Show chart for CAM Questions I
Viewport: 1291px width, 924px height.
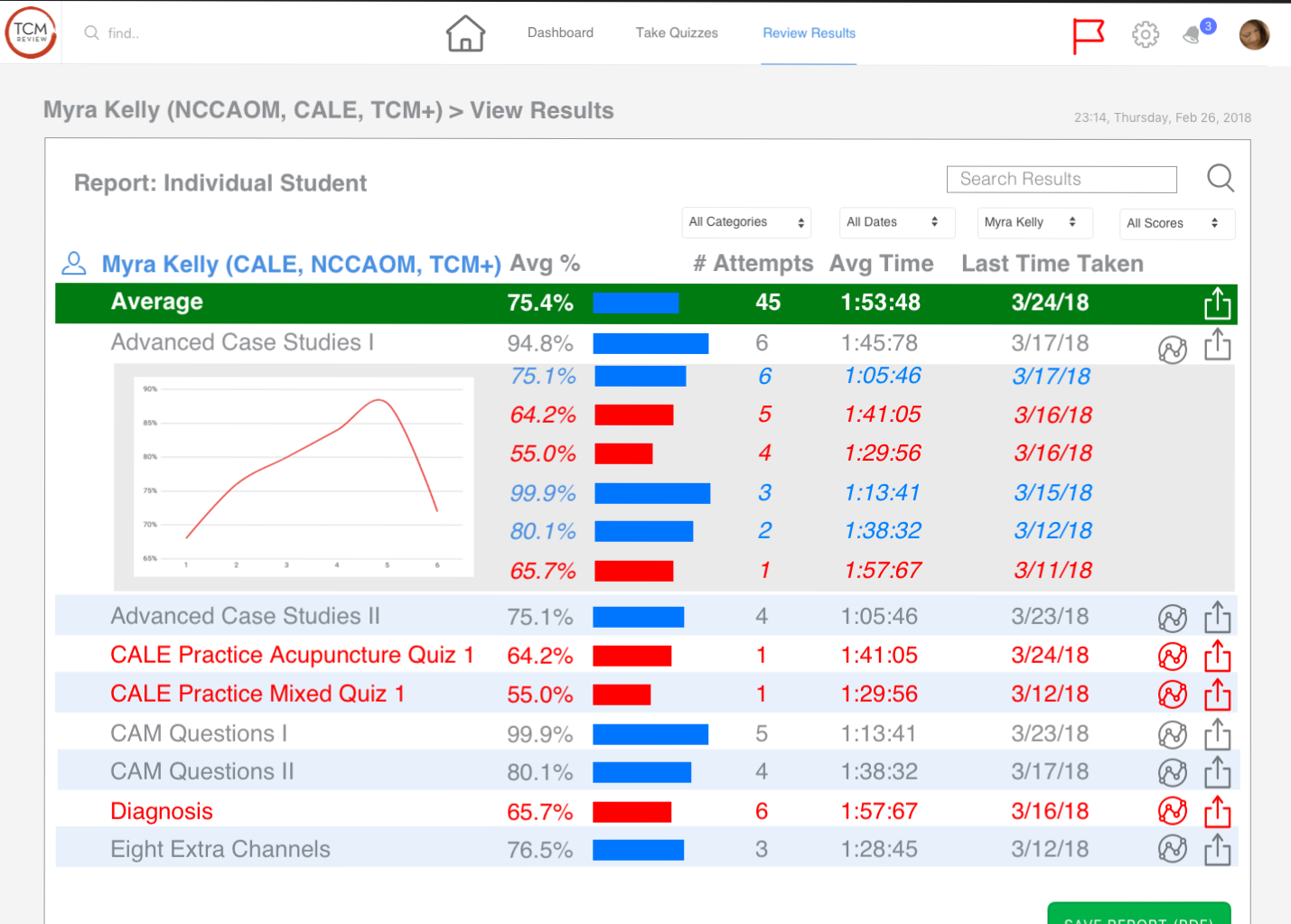pyautogui.click(x=1173, y=735)
